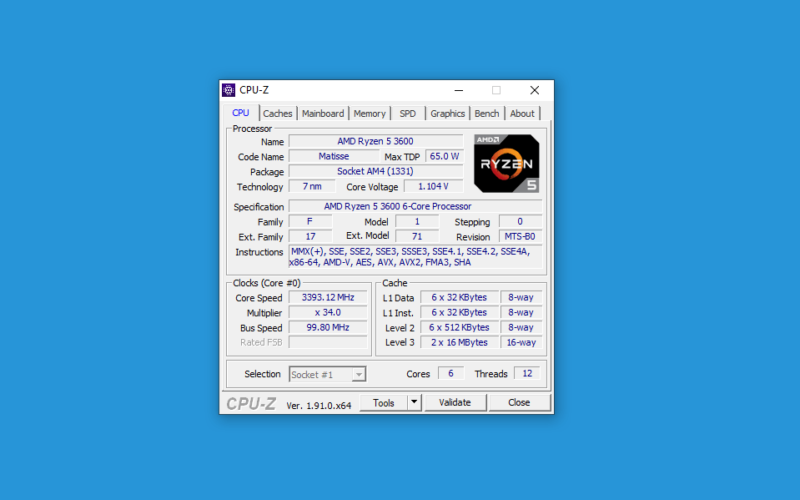Screen dimensions: 800x500
Task: Click the Threads value 12
Action: click(x=527, y=373)
